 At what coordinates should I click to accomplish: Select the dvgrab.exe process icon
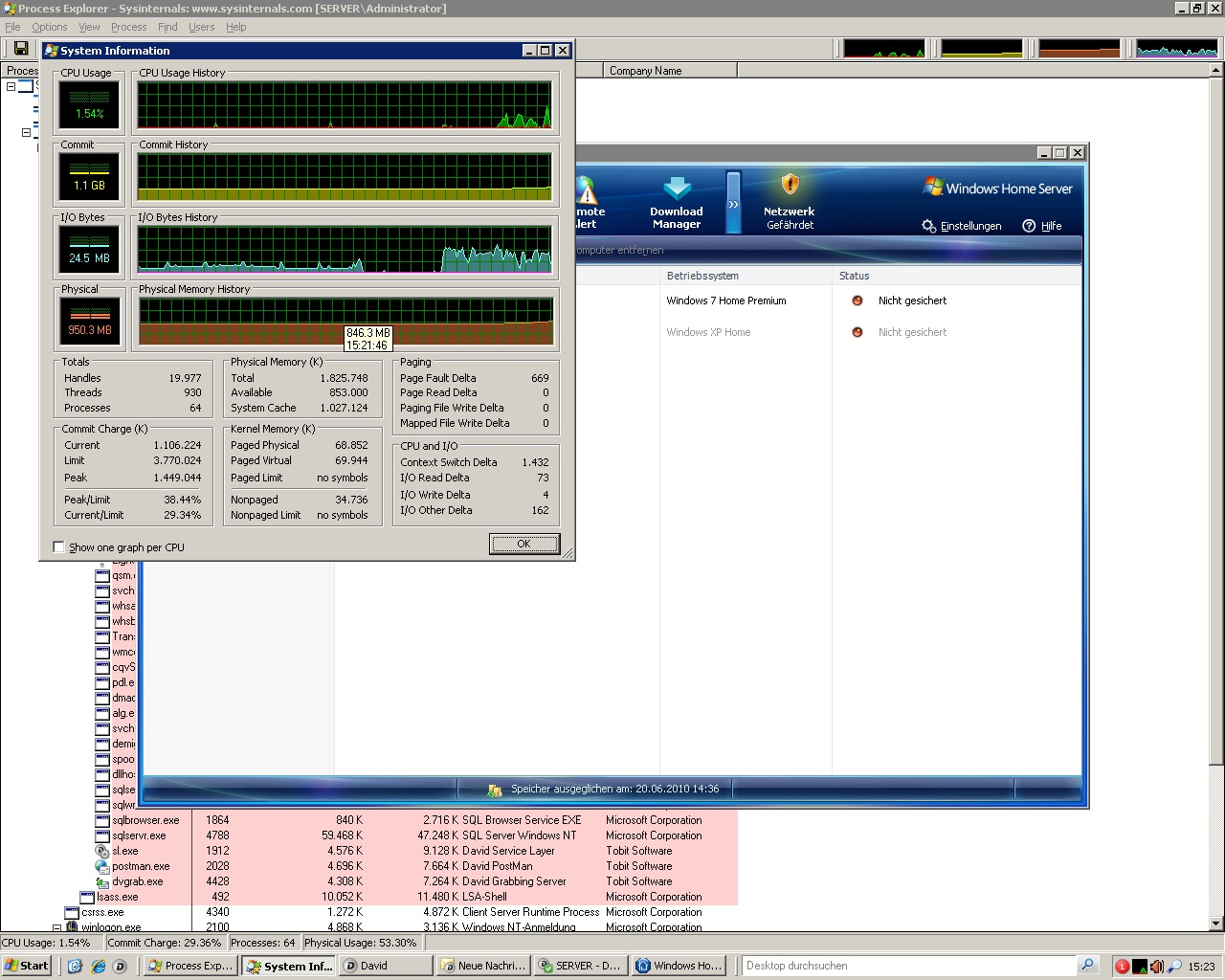[102, 881]
